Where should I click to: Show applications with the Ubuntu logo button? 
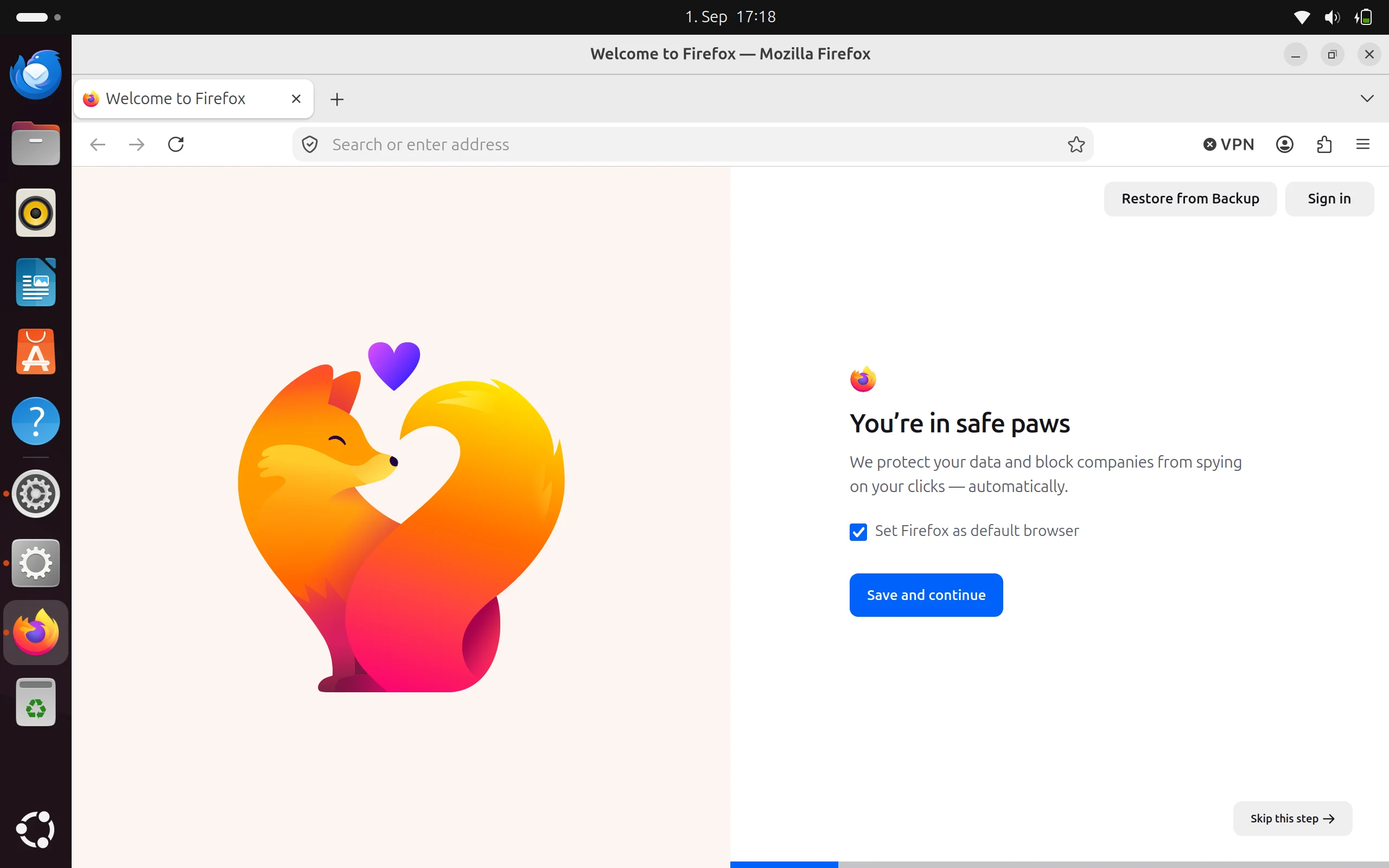(36, 829)
